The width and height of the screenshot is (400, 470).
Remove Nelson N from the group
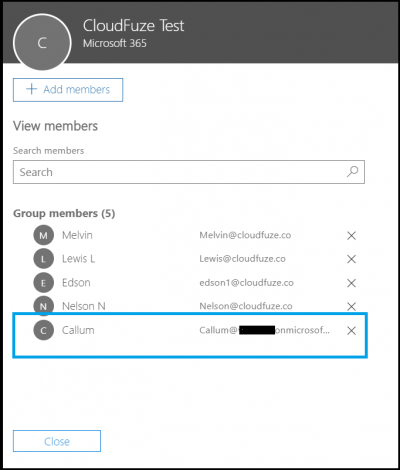351,306
